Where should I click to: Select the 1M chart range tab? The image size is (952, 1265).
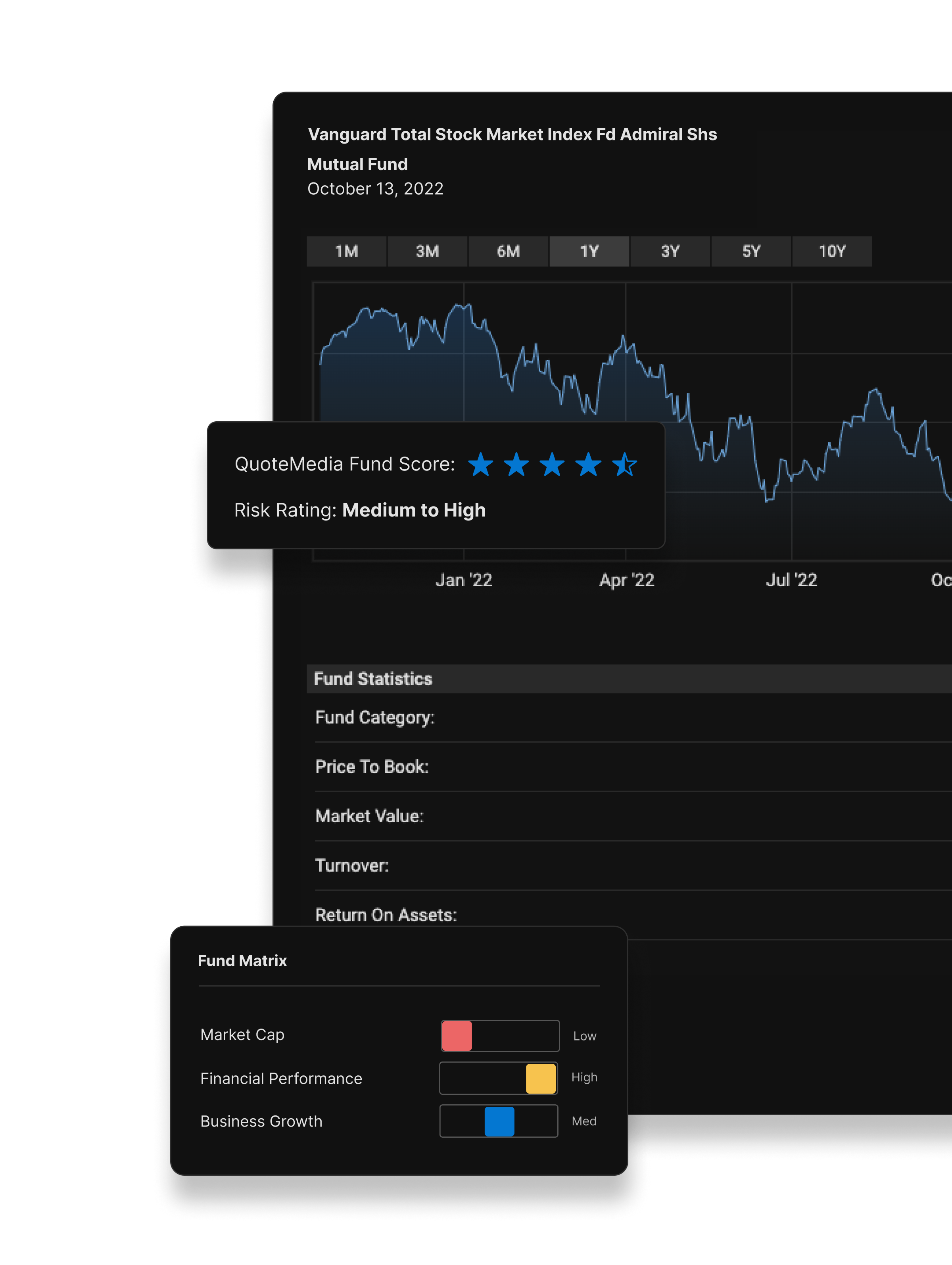(347, 251)
